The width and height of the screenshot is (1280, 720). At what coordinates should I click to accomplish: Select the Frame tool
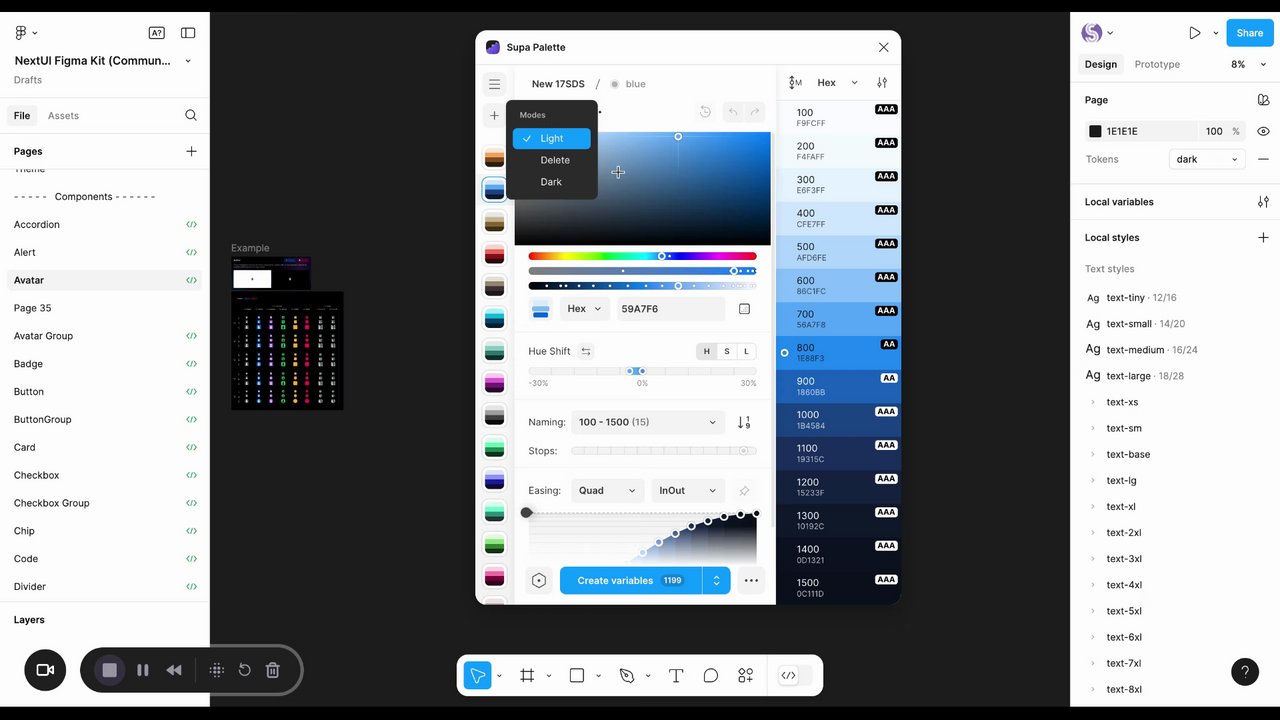[x=528, y=676]
